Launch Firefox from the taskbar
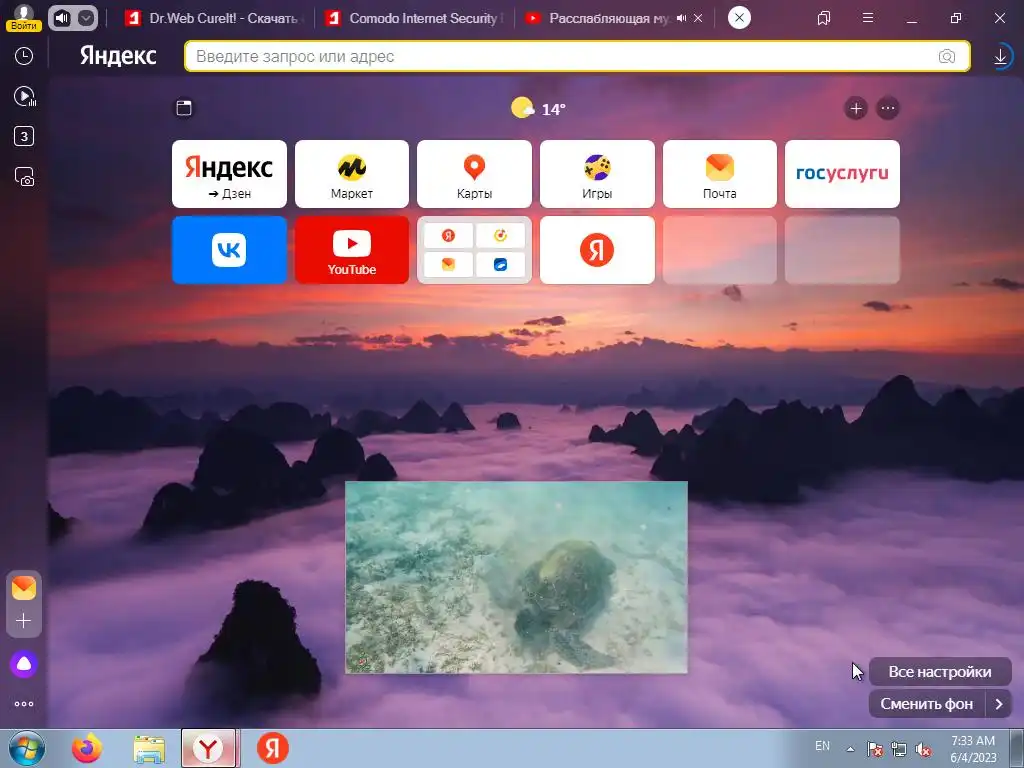 click(87, 748)
